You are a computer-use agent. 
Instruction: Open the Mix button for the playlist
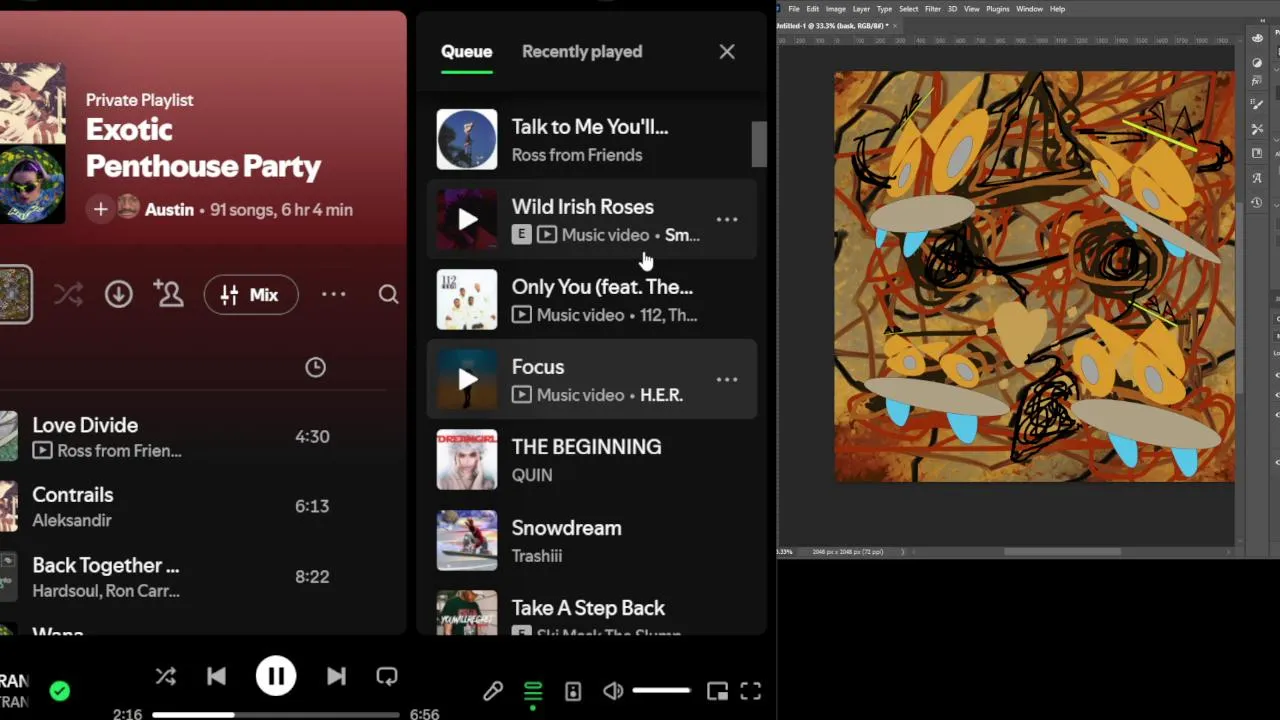click(251, 295)
